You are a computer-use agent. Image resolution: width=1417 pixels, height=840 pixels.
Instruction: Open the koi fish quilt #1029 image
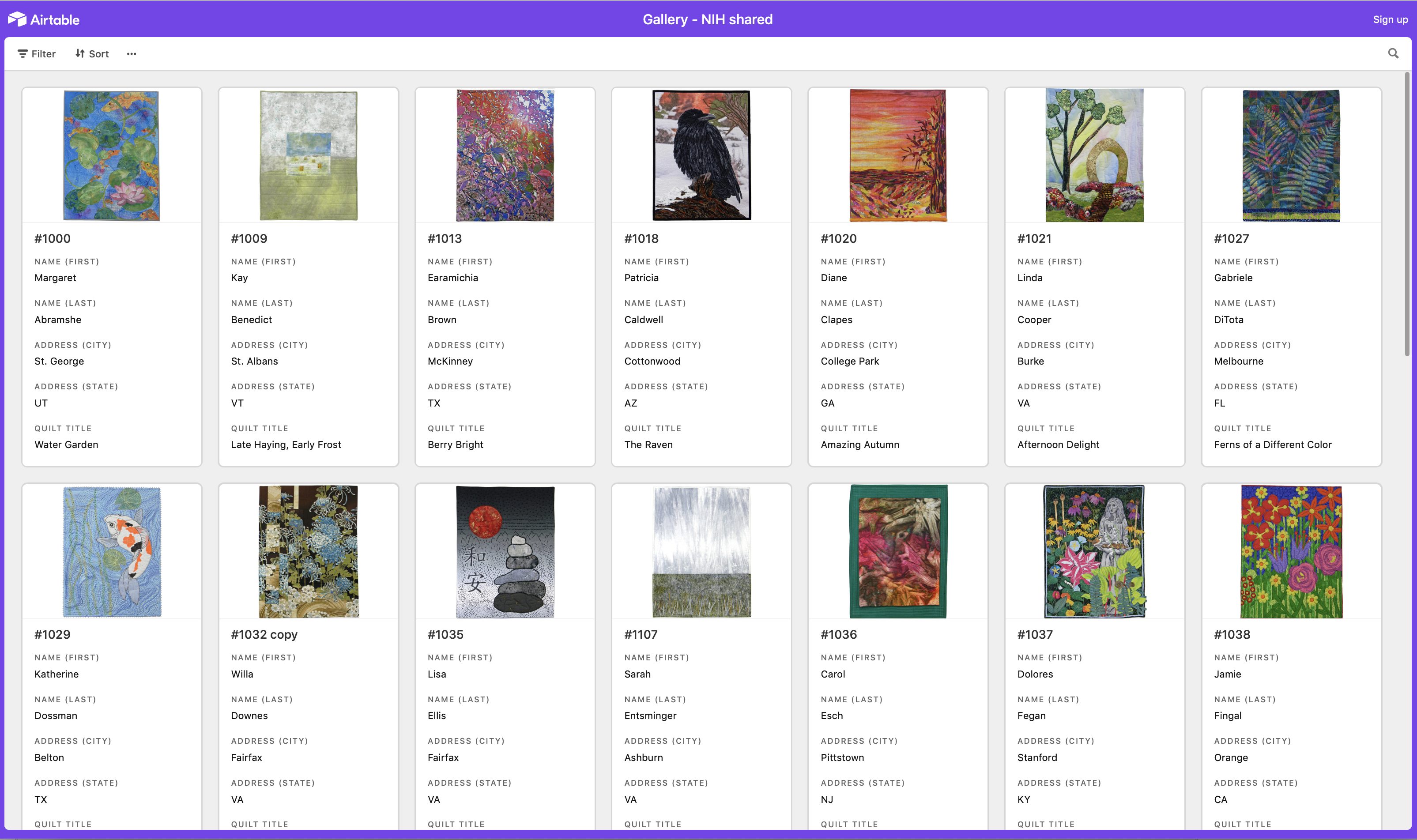point(112,551)
